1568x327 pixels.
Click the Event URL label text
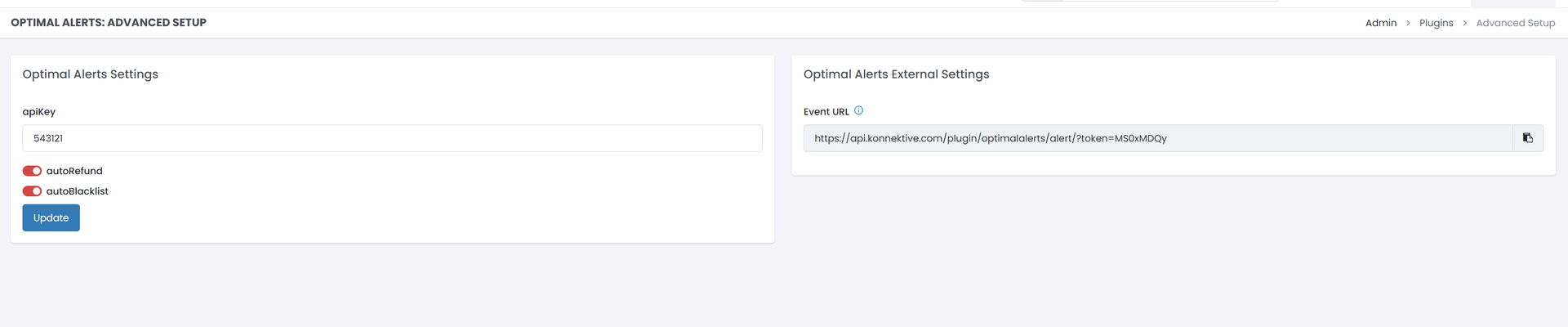(826, 112)
